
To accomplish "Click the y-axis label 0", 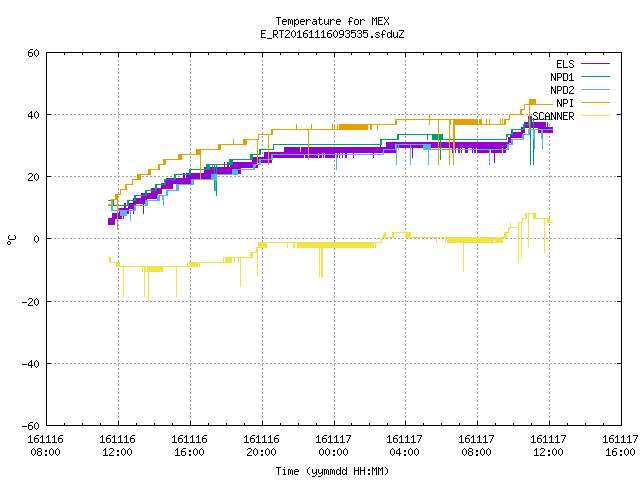I will (x=37, y=239).
